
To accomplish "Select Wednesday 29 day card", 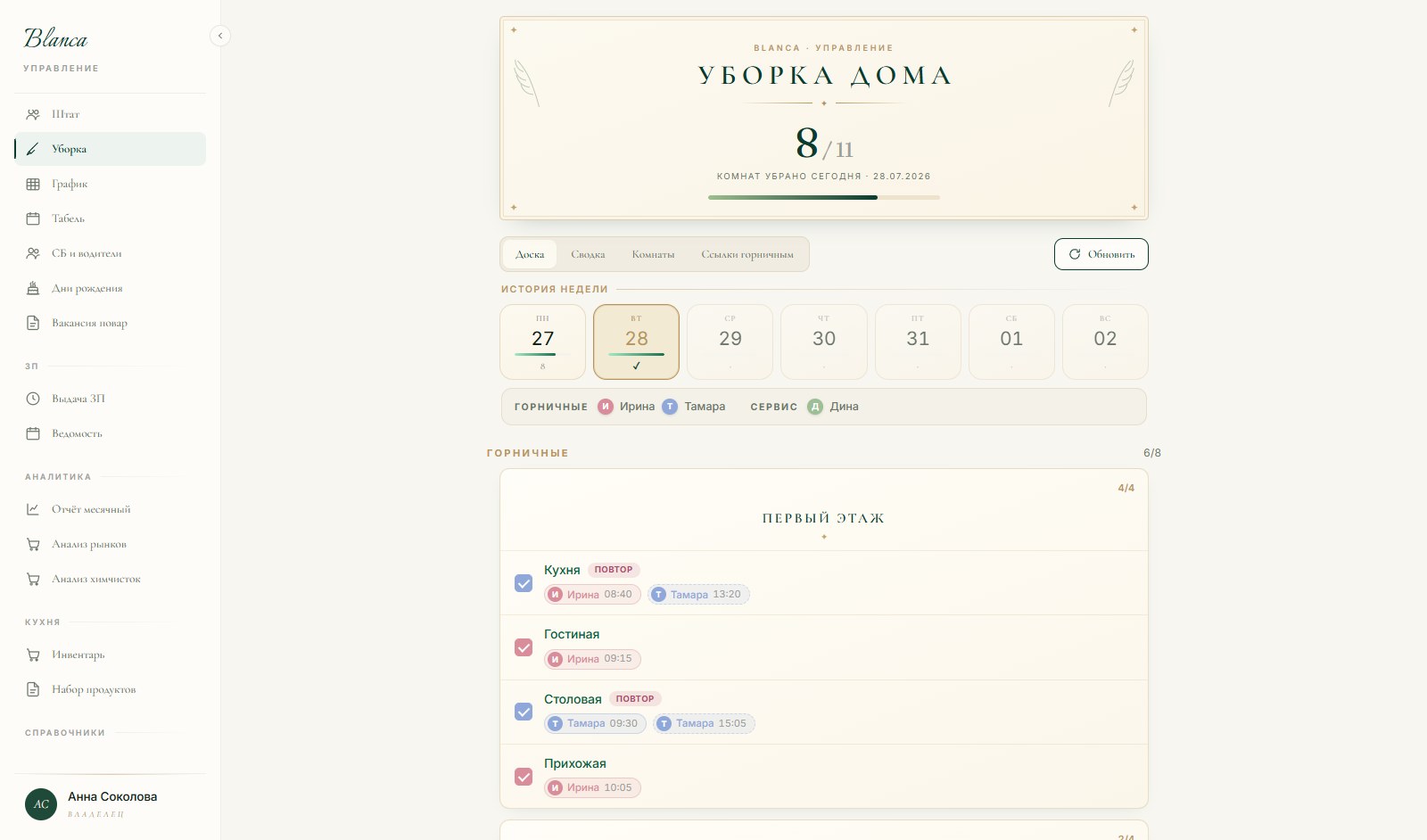I will pos(730,342).
